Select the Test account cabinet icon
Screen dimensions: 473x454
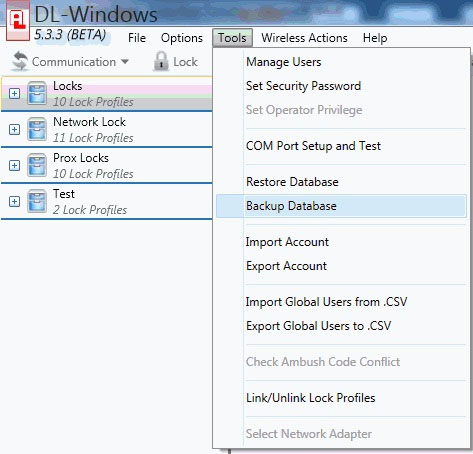(37, 201)
